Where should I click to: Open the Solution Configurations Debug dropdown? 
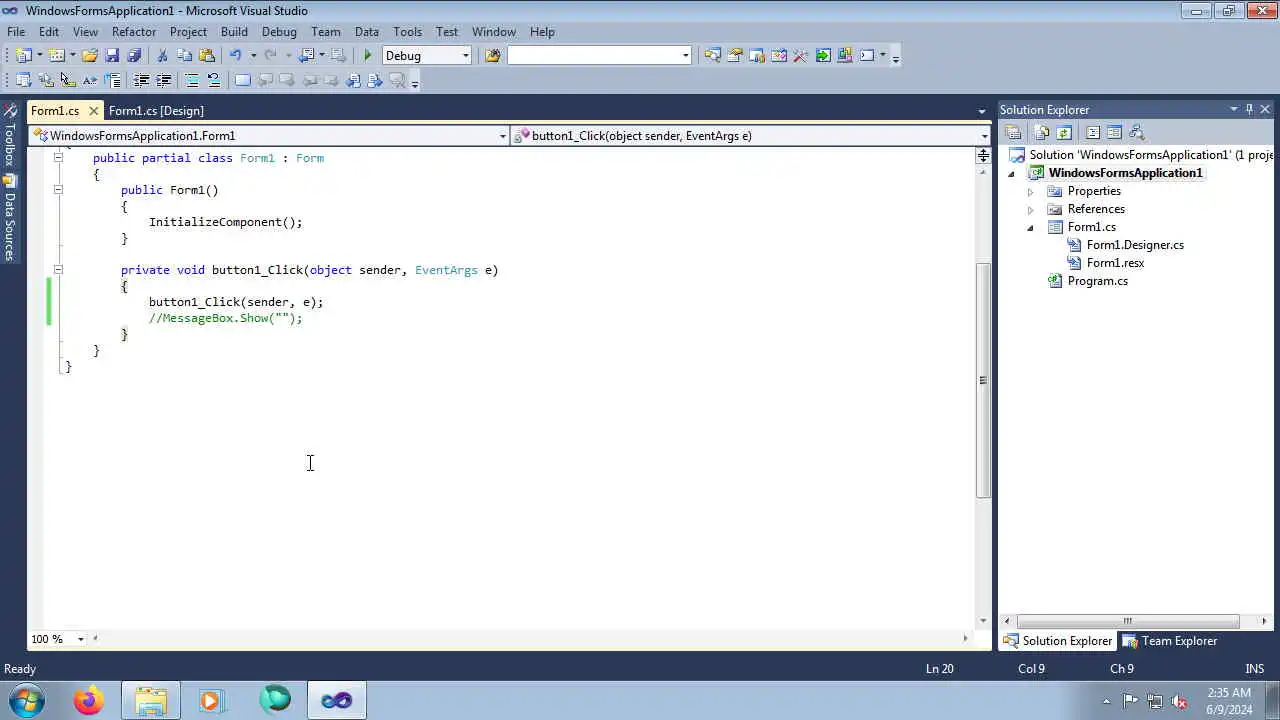(465, 56)
